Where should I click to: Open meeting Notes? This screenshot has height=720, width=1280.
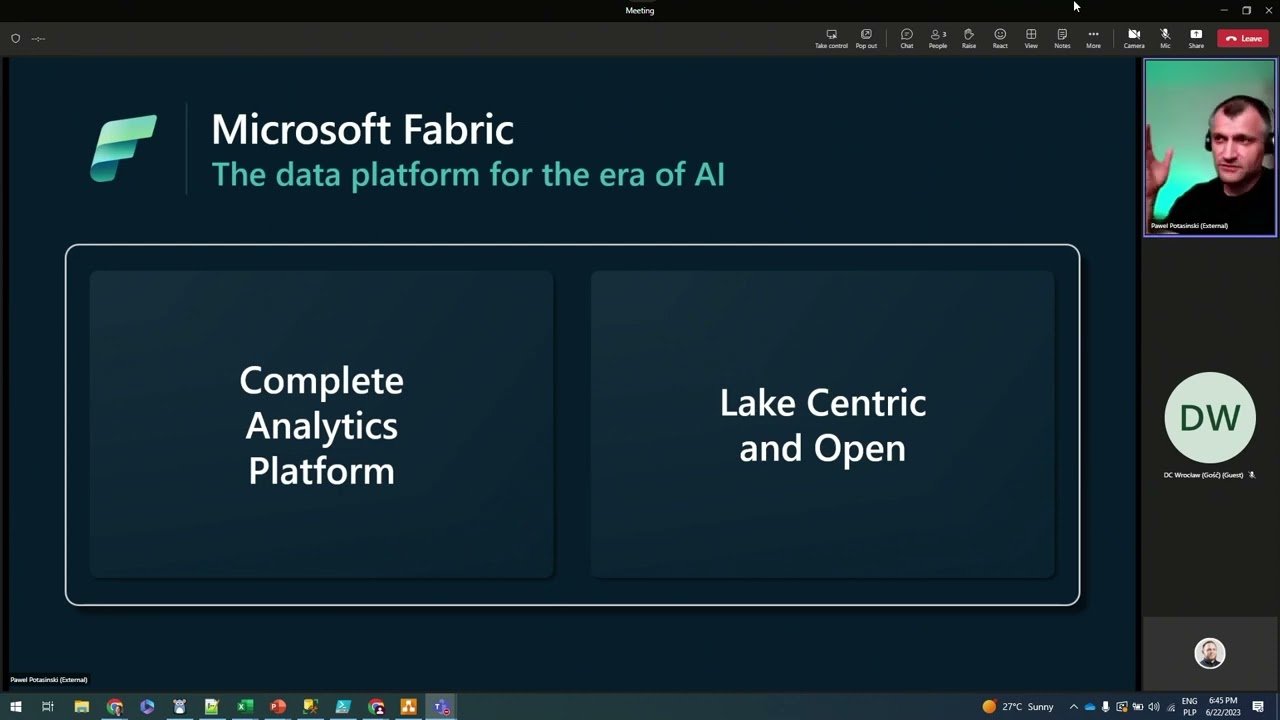pos(1062,38)
